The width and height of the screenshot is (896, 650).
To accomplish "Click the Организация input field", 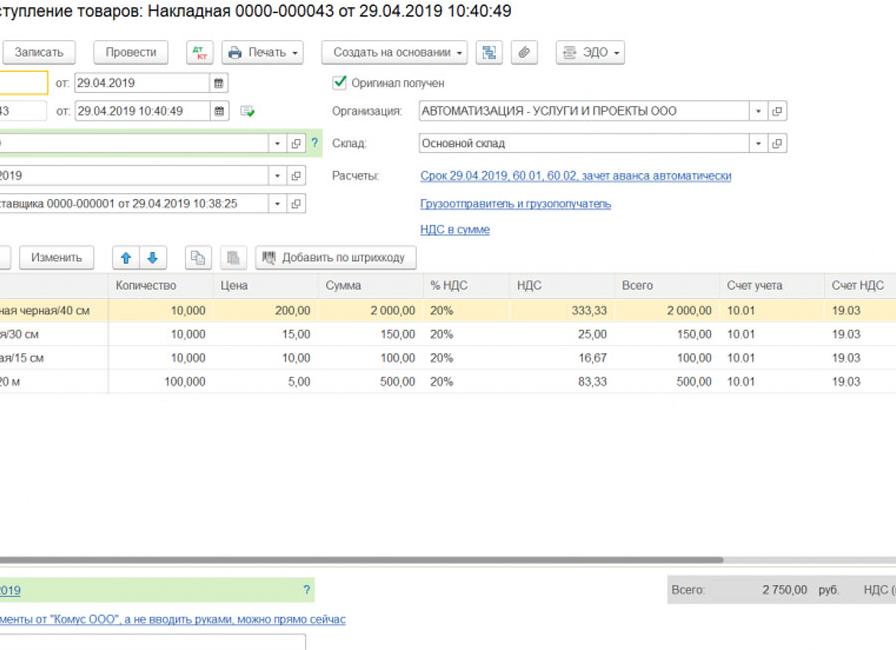I will (583, 111).
